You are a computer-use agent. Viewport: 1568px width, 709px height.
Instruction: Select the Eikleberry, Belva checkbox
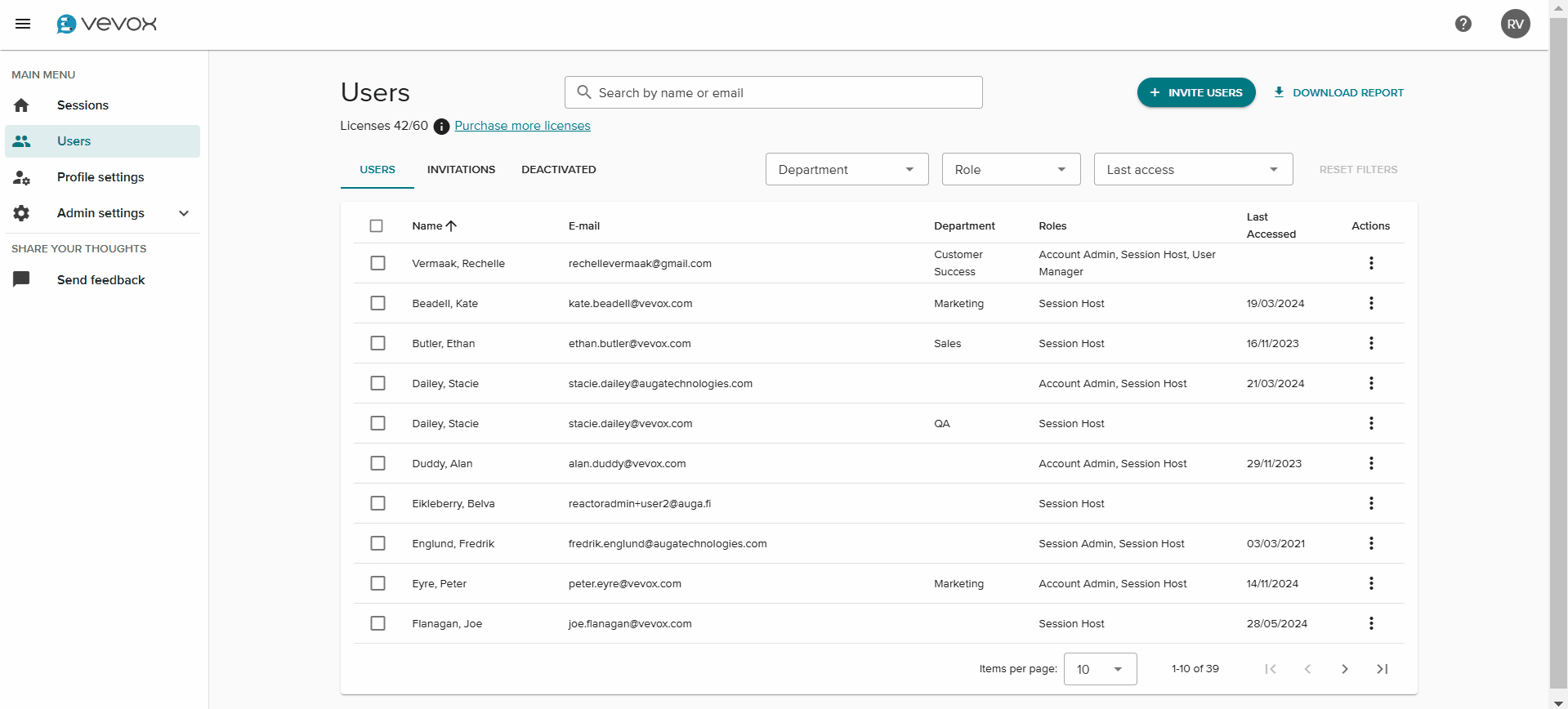click(x=377, y=503)
